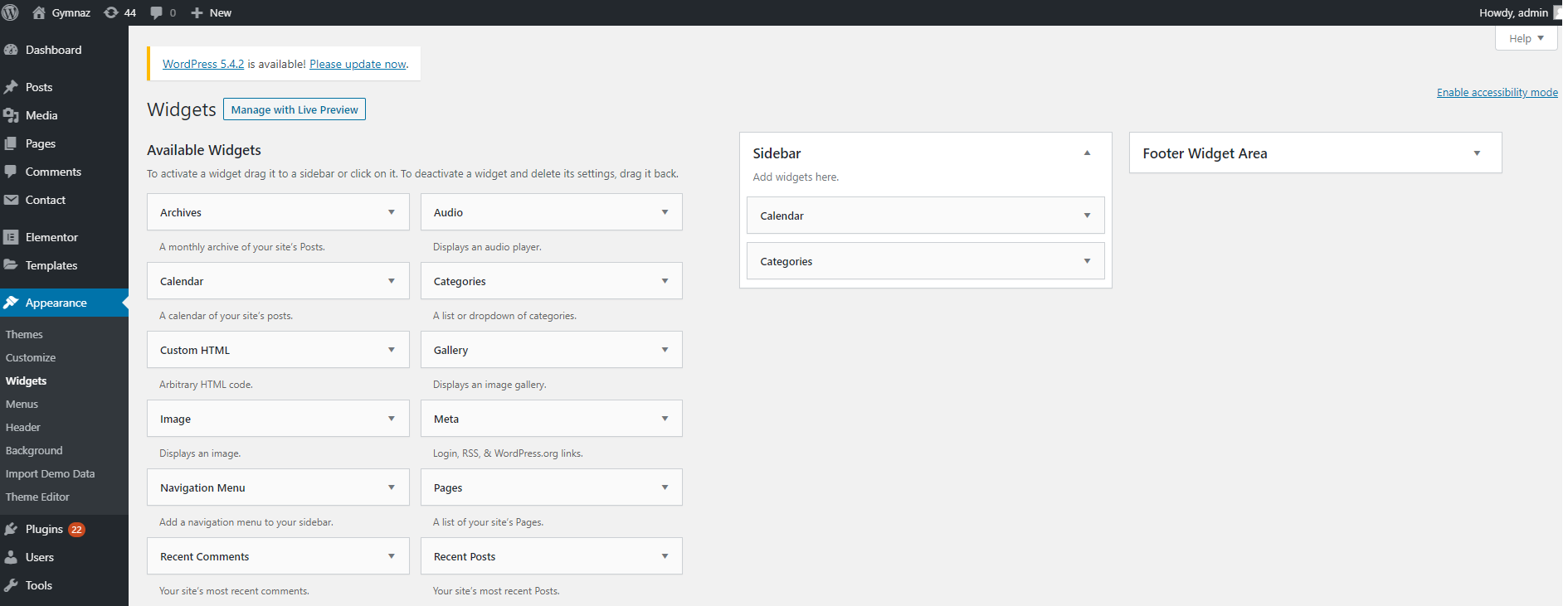Expand the Footer Widget Area panel
Viewport: 1568px width, 606px height.
[x=1477, y=153]
